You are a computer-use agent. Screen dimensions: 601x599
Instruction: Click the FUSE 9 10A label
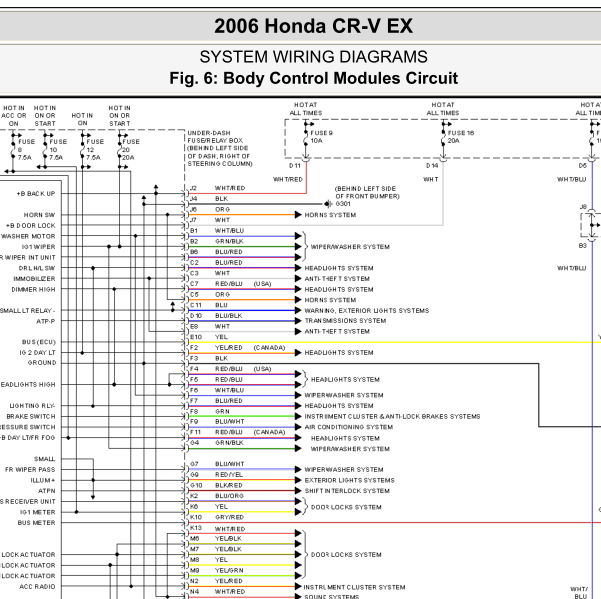321,137
